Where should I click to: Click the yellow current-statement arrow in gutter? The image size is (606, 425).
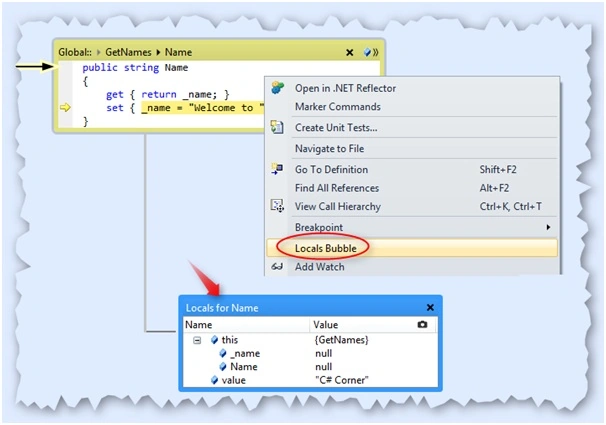tap(65, 107)
